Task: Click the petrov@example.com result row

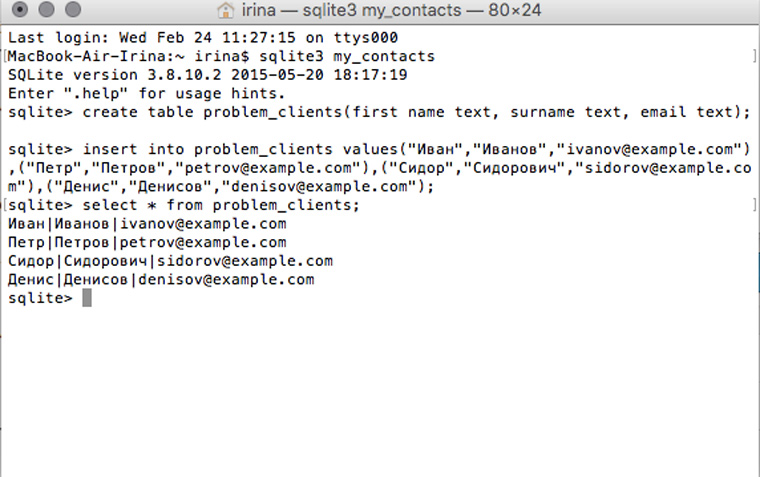Action: click(x=146, y=242)
